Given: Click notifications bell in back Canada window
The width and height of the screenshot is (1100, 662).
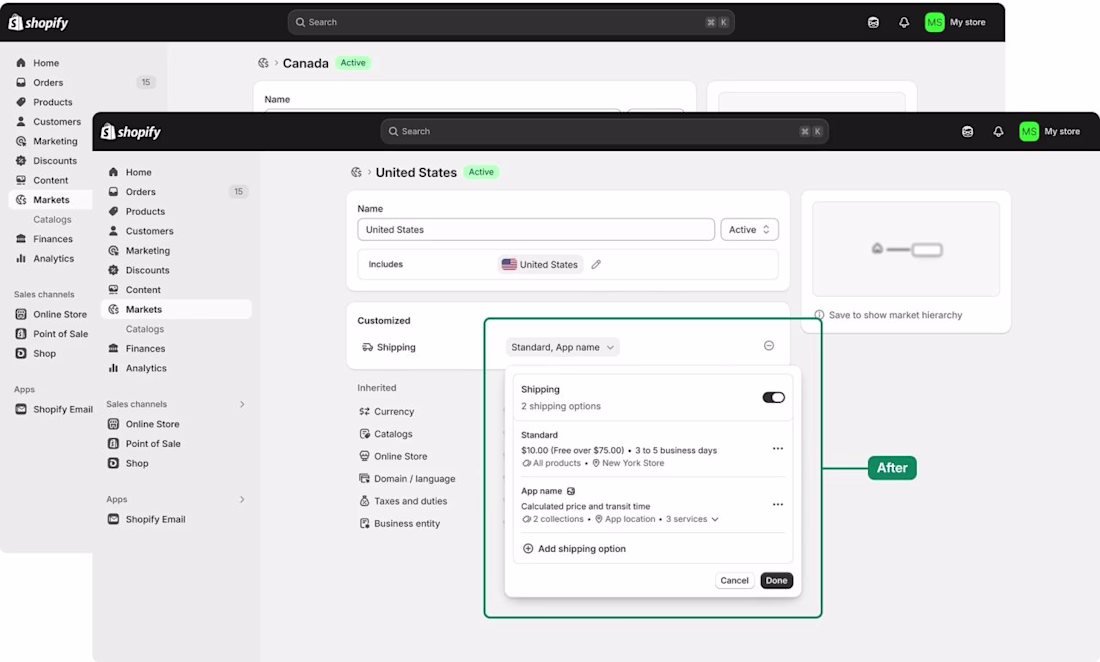Looking at the screenshot, I should (x=904, y=22).
